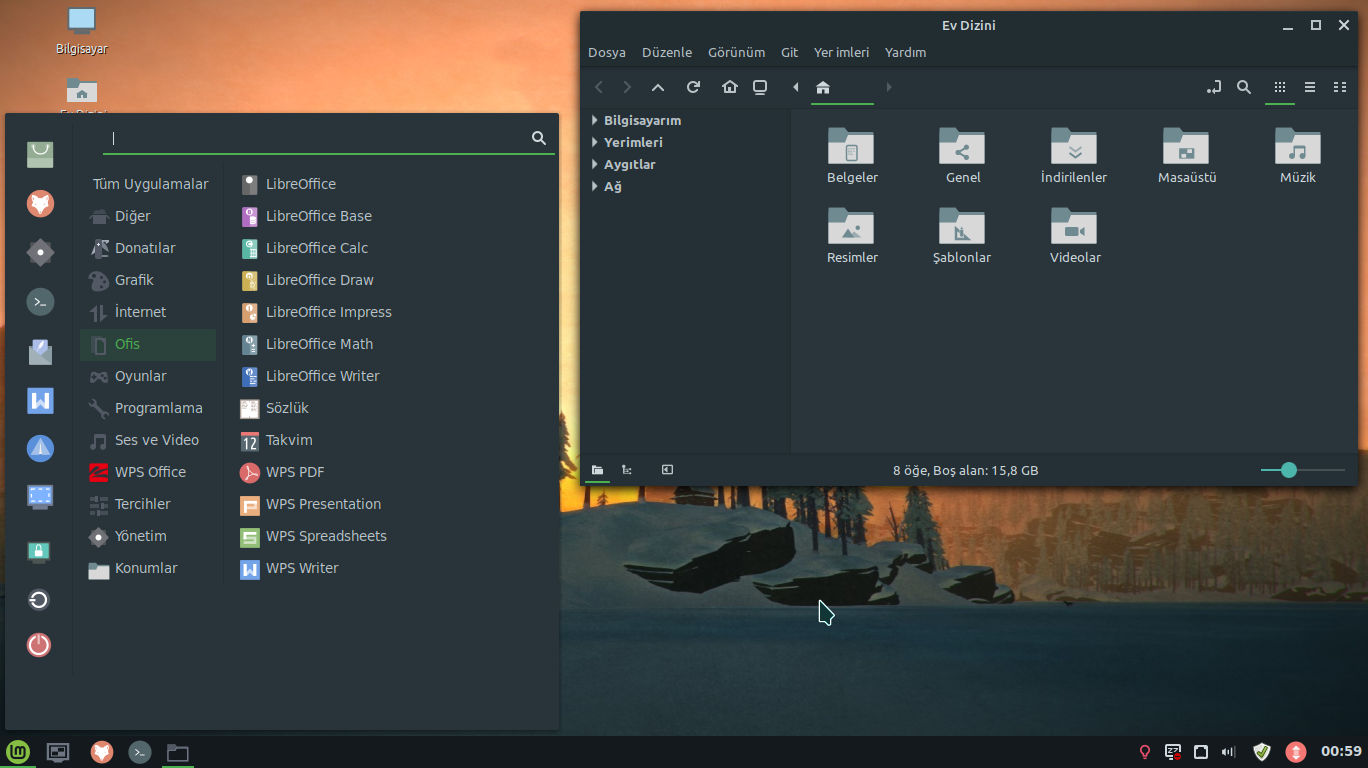Open the Belgeler folder
Viewport: 1368px width, 768px height.
[852, 156]
